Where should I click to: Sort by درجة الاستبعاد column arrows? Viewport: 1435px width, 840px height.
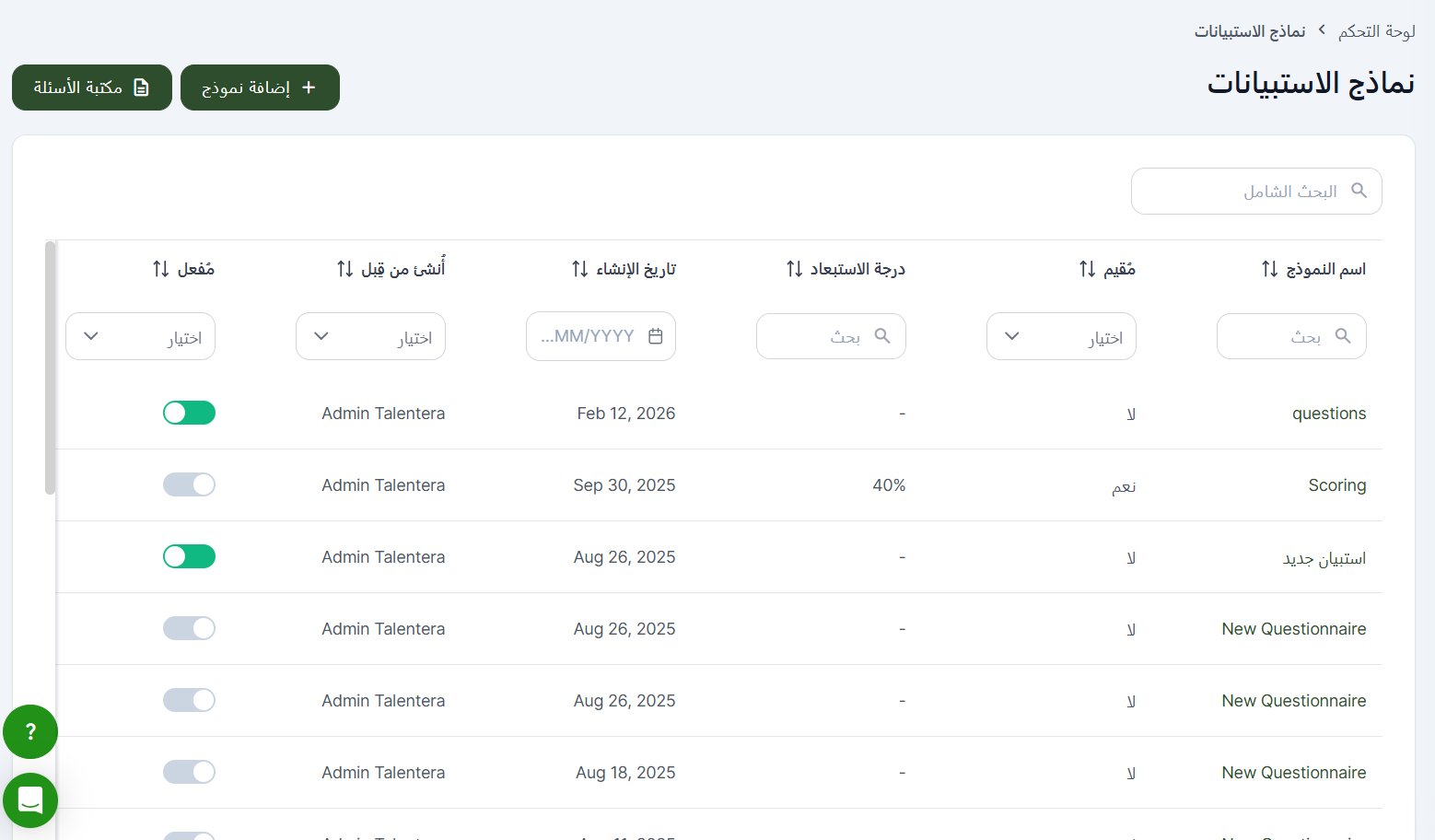coord(794,269)
